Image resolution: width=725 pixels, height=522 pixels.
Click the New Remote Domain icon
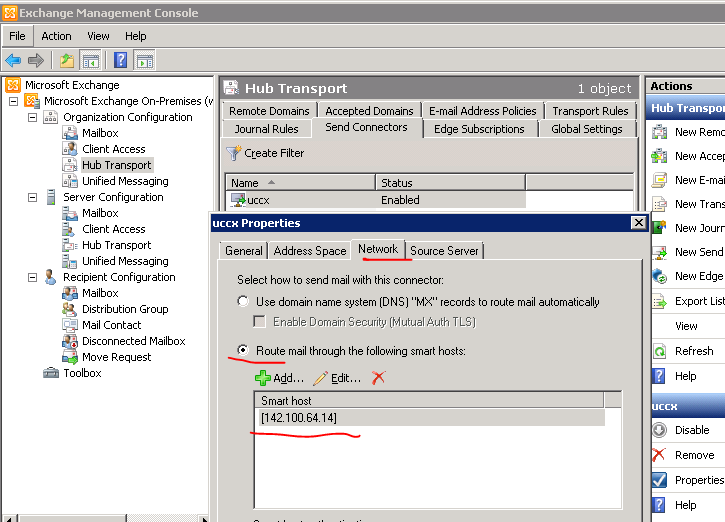659,132
